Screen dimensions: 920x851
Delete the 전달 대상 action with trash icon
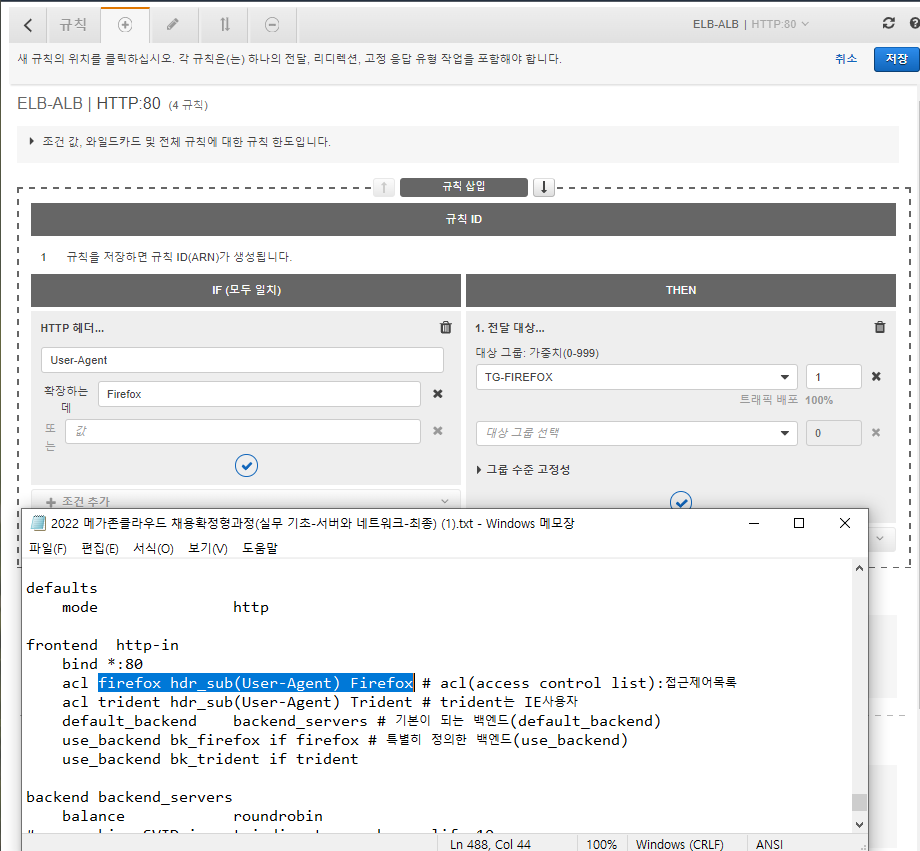click(x=880, y=327)
